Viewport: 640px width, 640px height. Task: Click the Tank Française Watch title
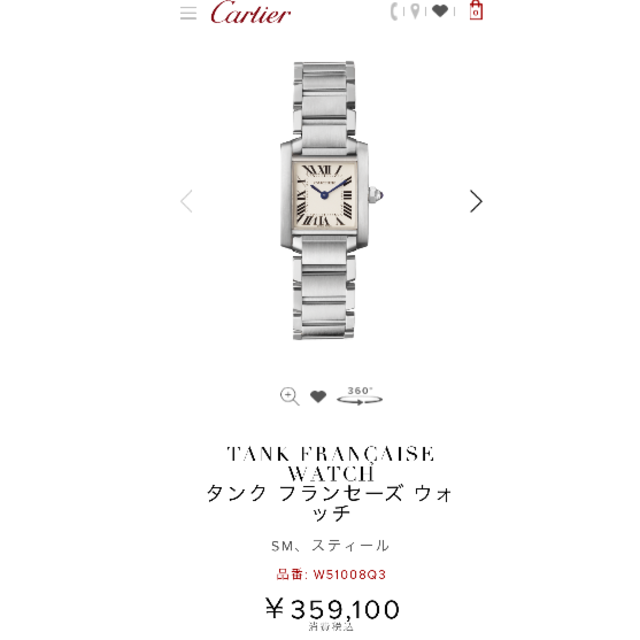pyautogui.click(x=330, y=464)
